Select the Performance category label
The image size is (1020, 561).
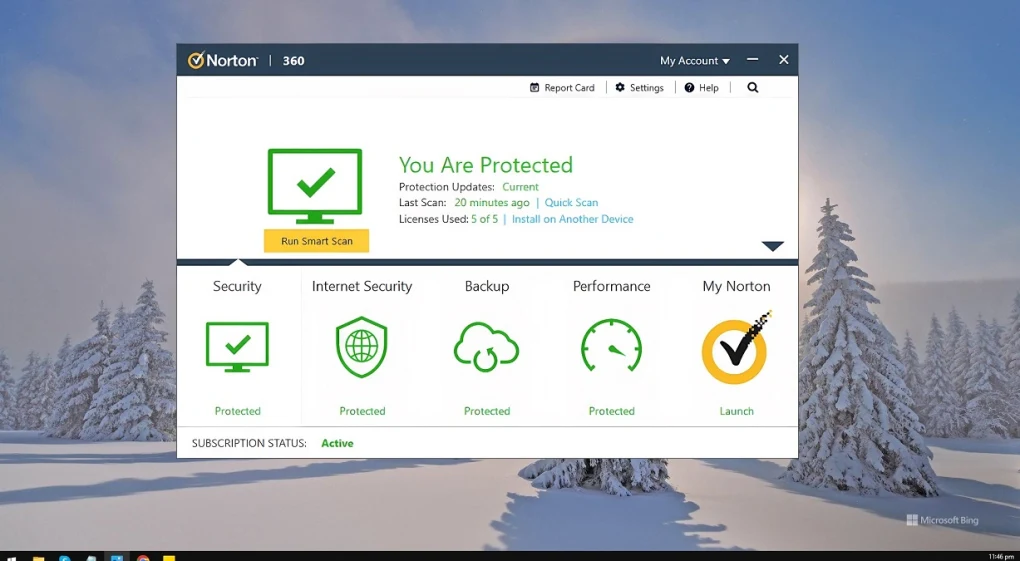click(611, 286)
